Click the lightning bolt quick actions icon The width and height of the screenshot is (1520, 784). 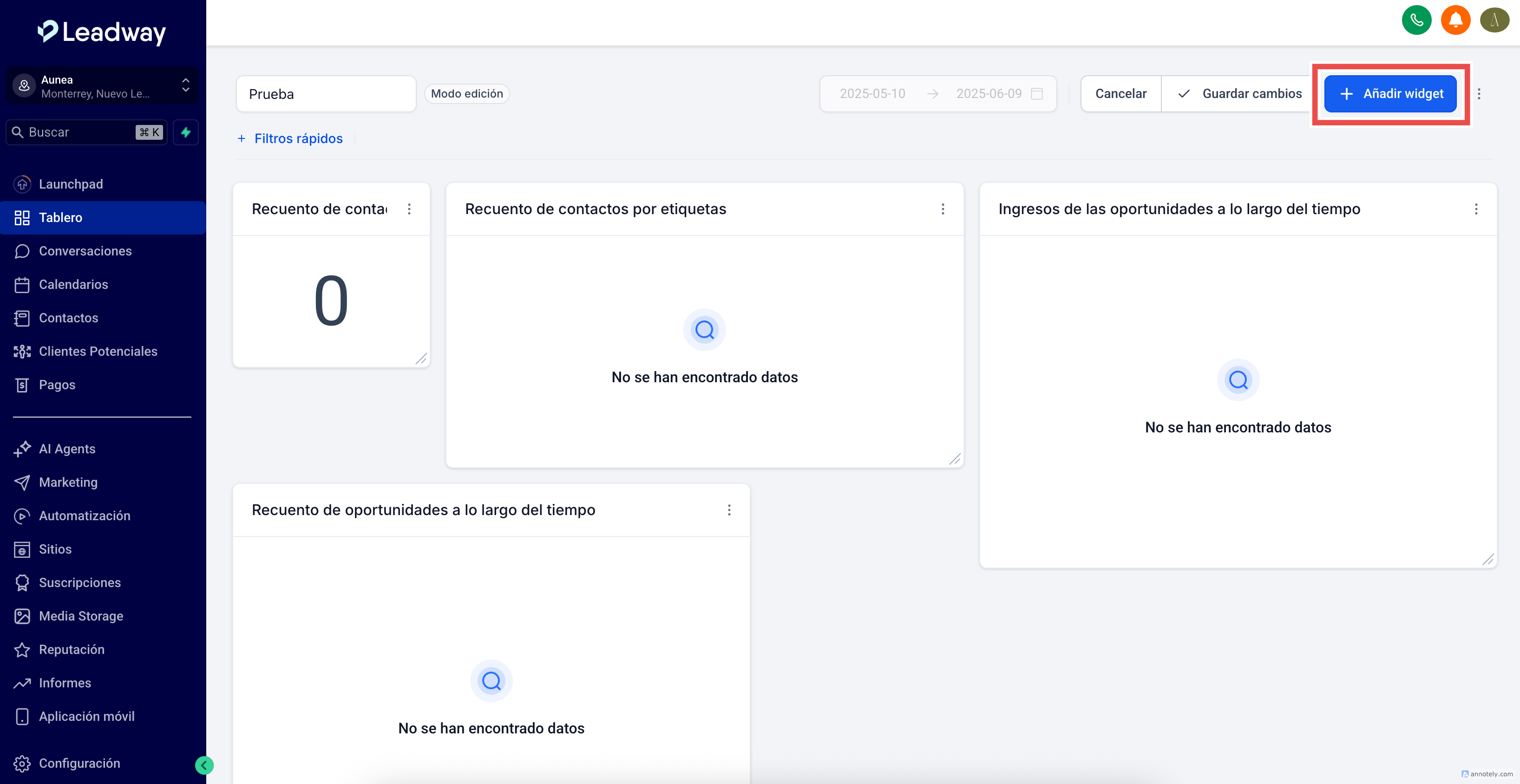pyautogui.click(x=186, y=132)
